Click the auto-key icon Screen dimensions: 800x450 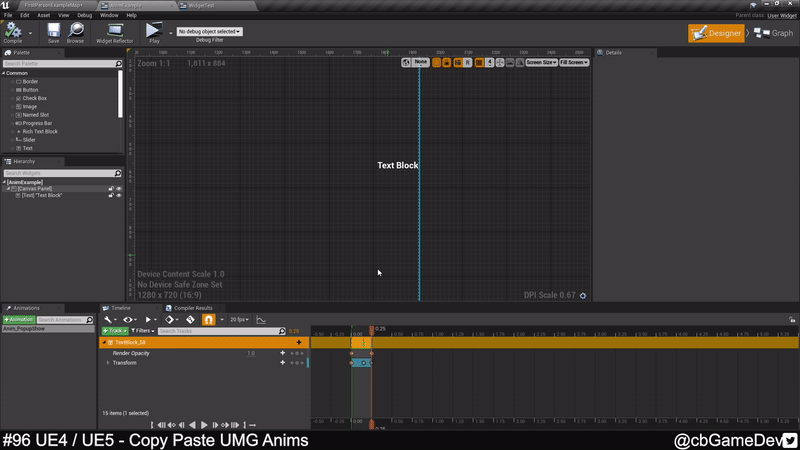(190, 320)
